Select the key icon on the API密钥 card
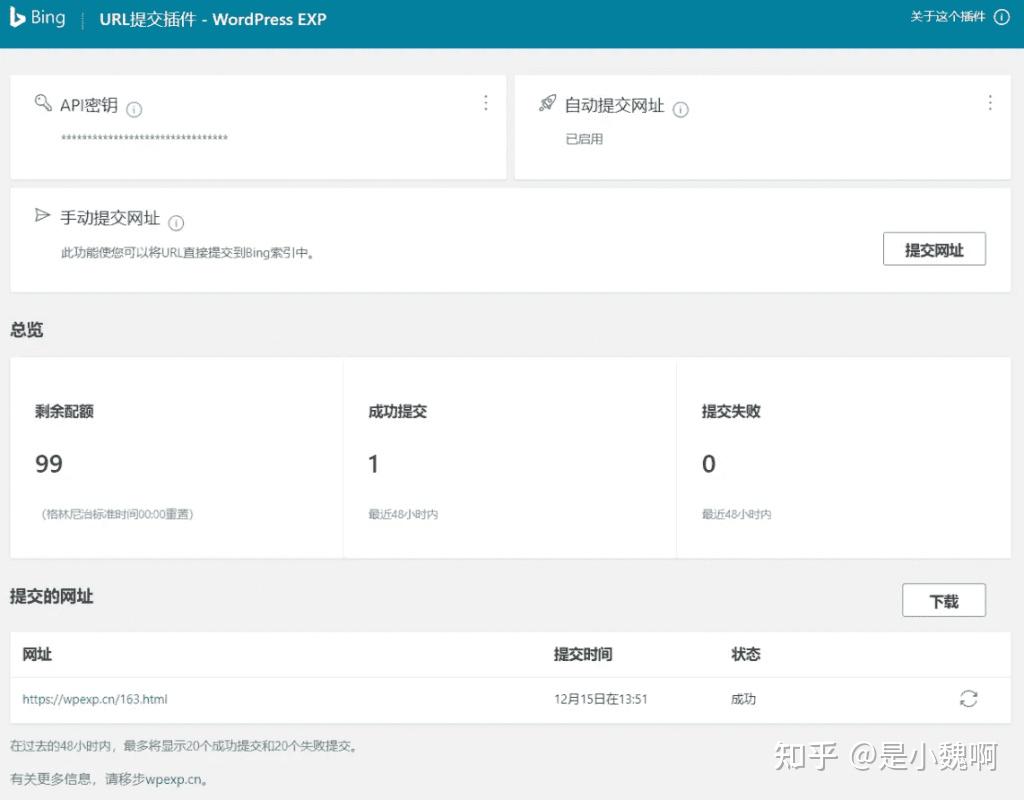Screen dimensions: 1024x800 43,103
